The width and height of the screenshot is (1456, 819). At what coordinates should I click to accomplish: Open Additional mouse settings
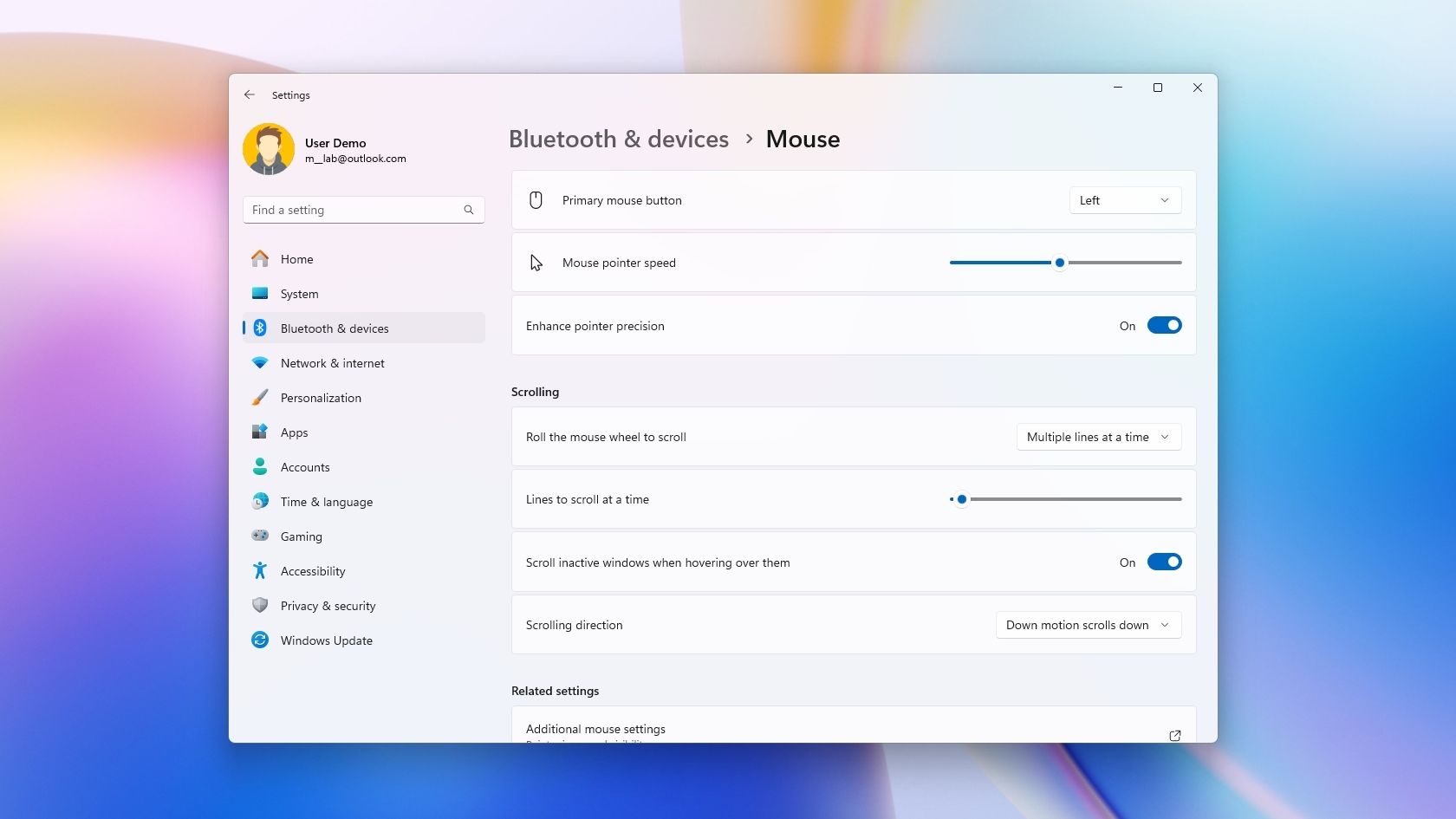596,729
